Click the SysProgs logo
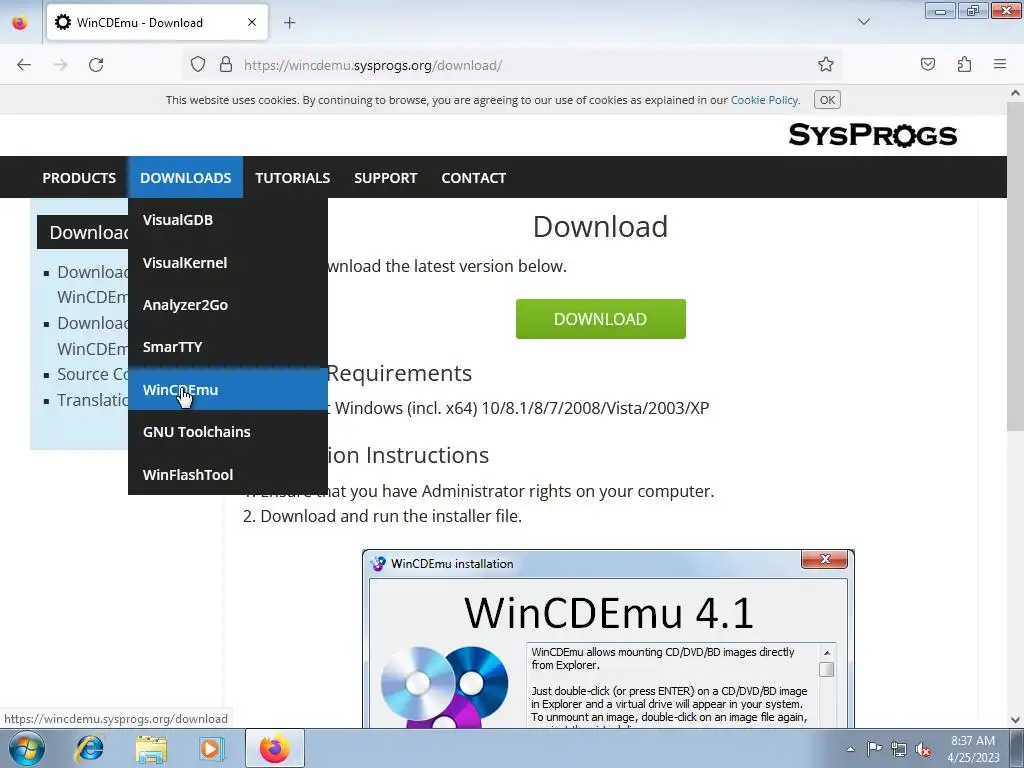The height and width of the screenshot is (768, 1024). coord(872,135)
